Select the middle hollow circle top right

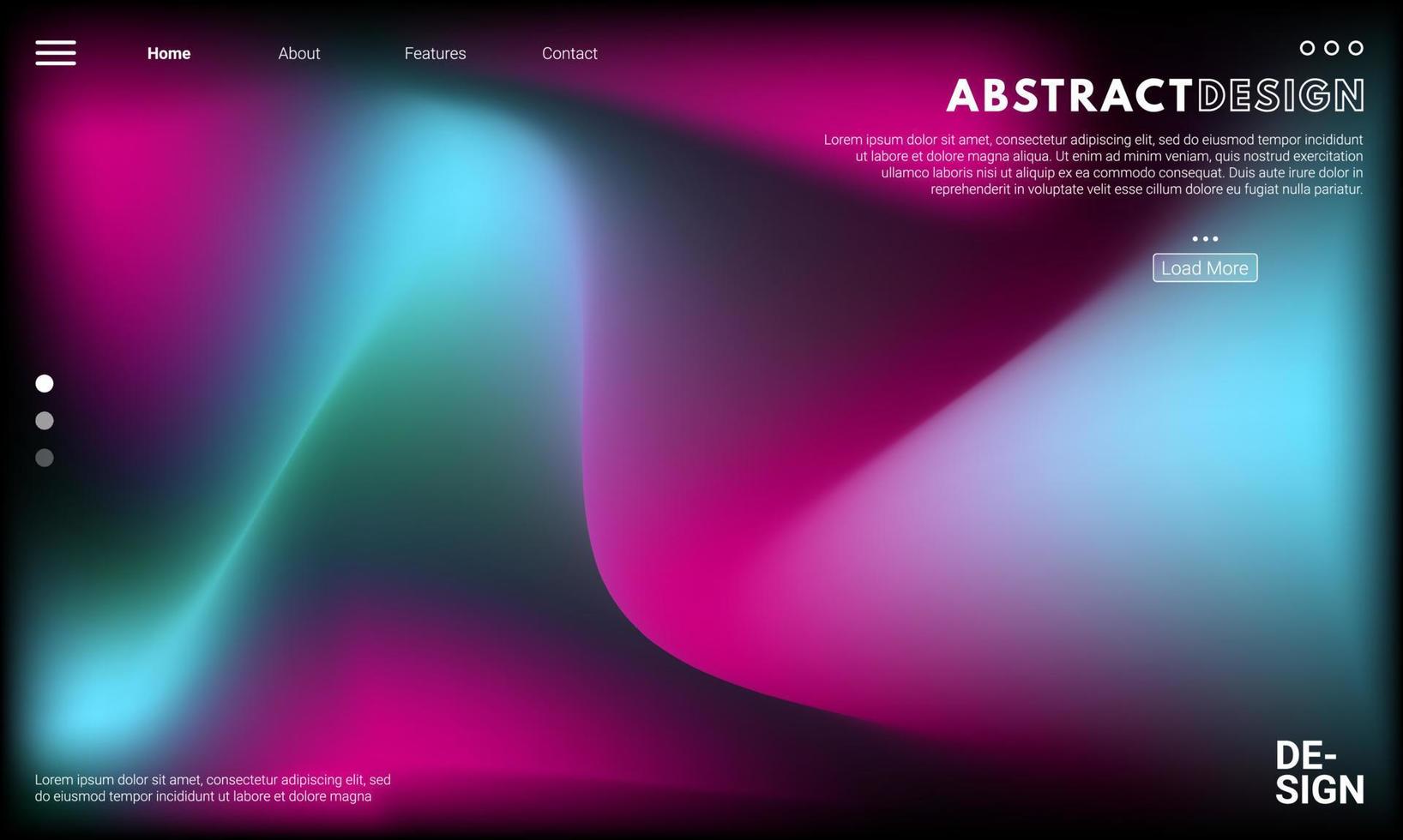(1331, 48)
